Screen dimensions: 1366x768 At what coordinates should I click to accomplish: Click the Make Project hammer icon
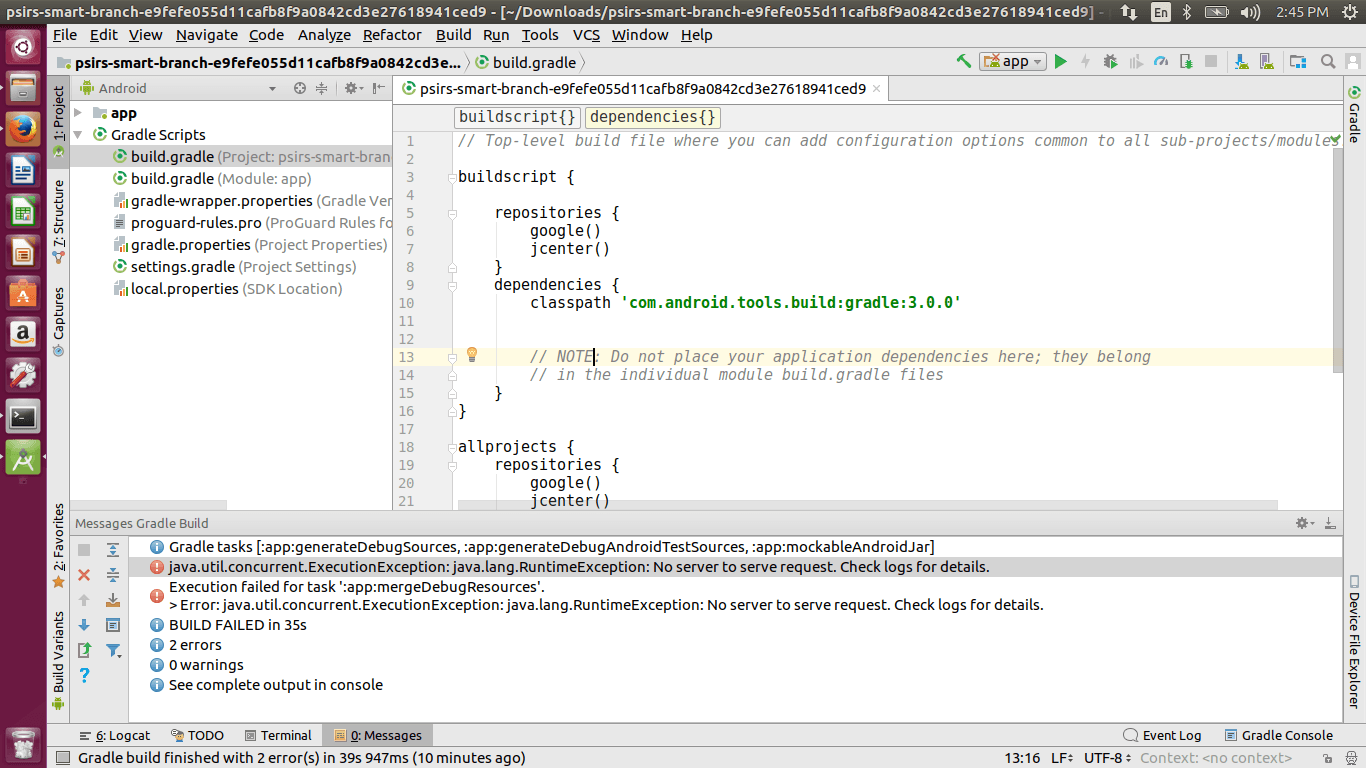964,61
